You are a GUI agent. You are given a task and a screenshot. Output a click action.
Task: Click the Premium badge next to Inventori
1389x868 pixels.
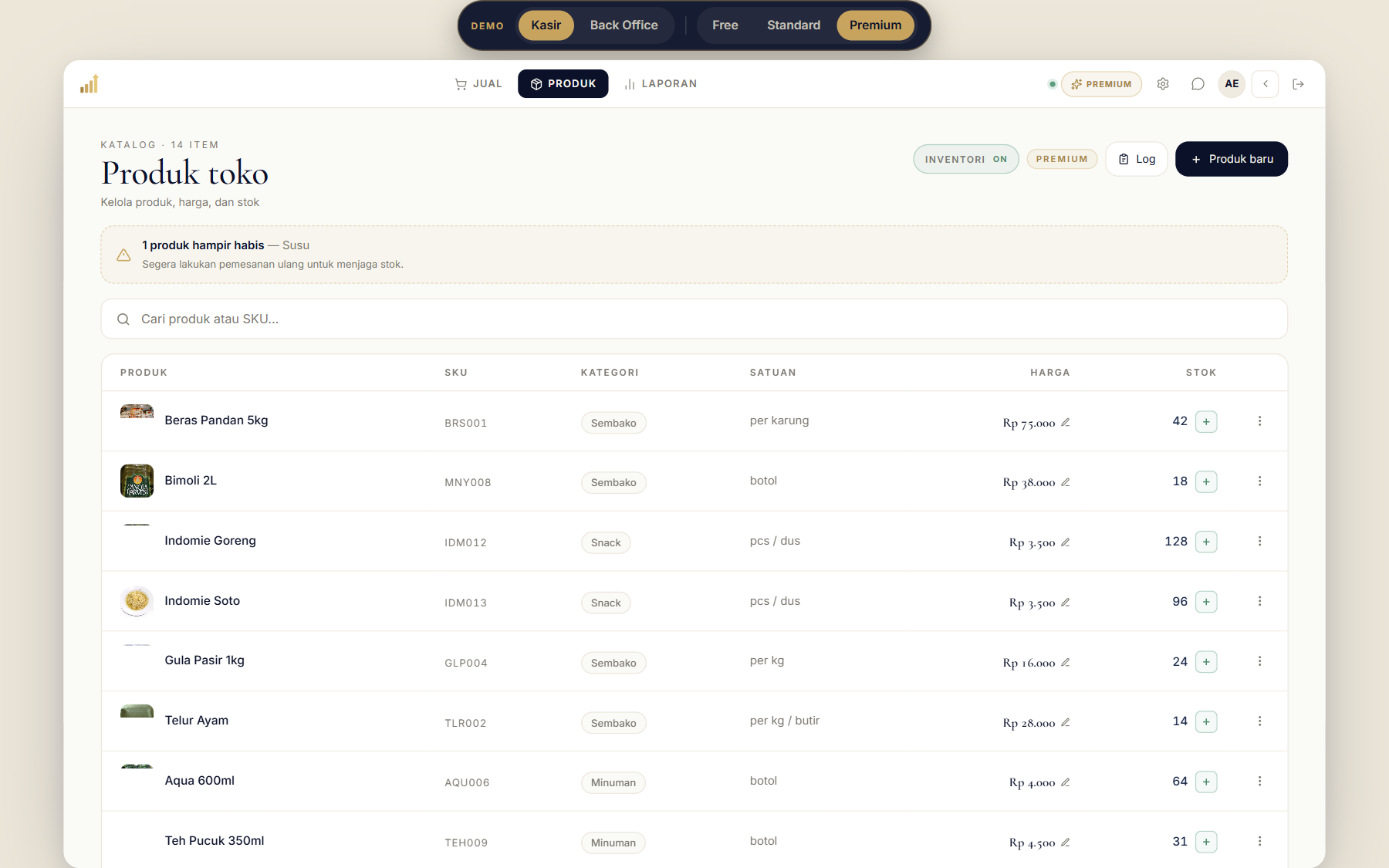click(1062, 159)
